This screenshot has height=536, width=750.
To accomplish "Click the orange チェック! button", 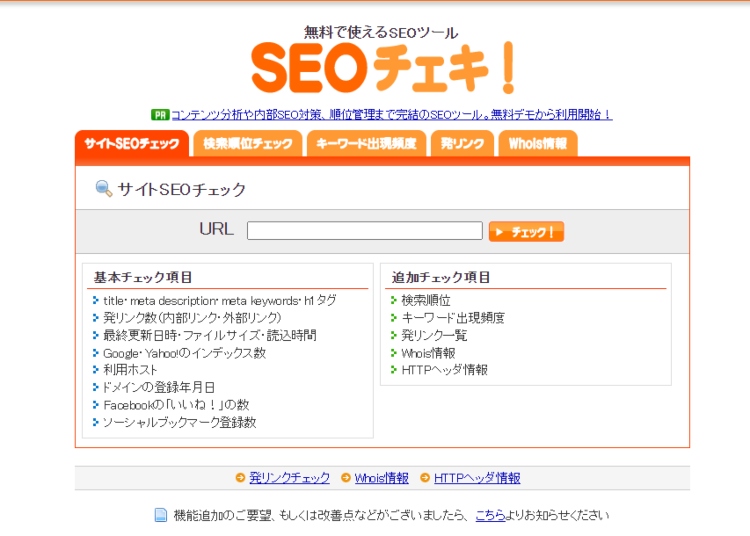I will [526, 232].
